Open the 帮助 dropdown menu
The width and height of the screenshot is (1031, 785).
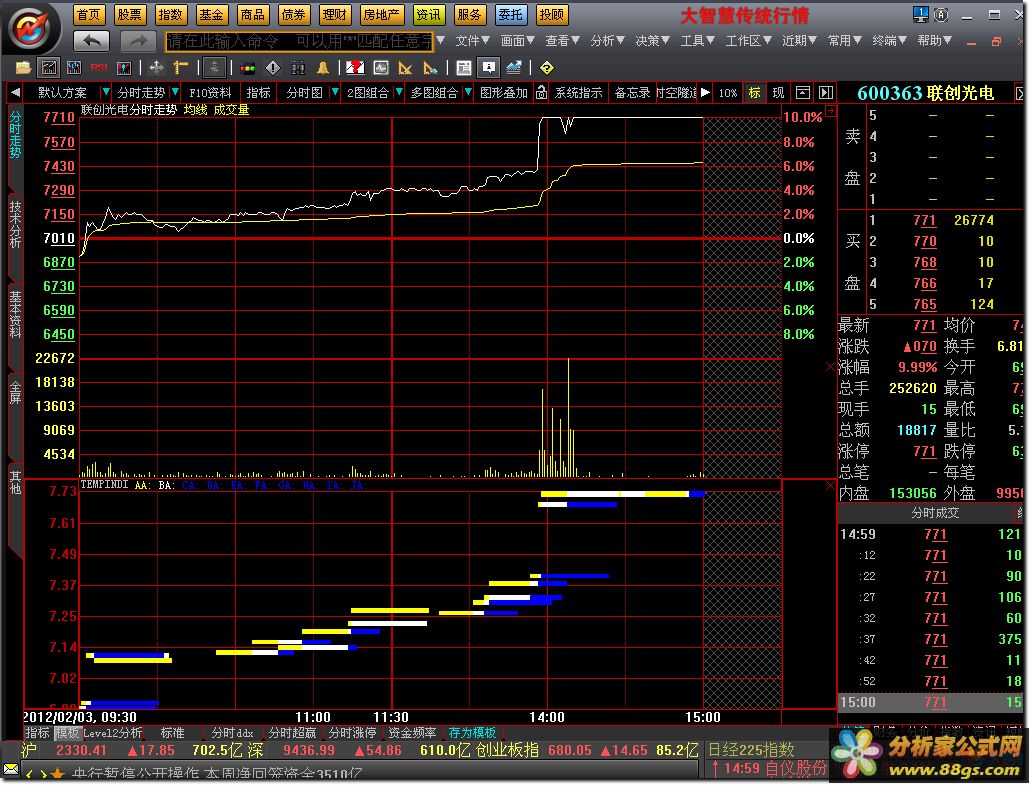(934, 41)
